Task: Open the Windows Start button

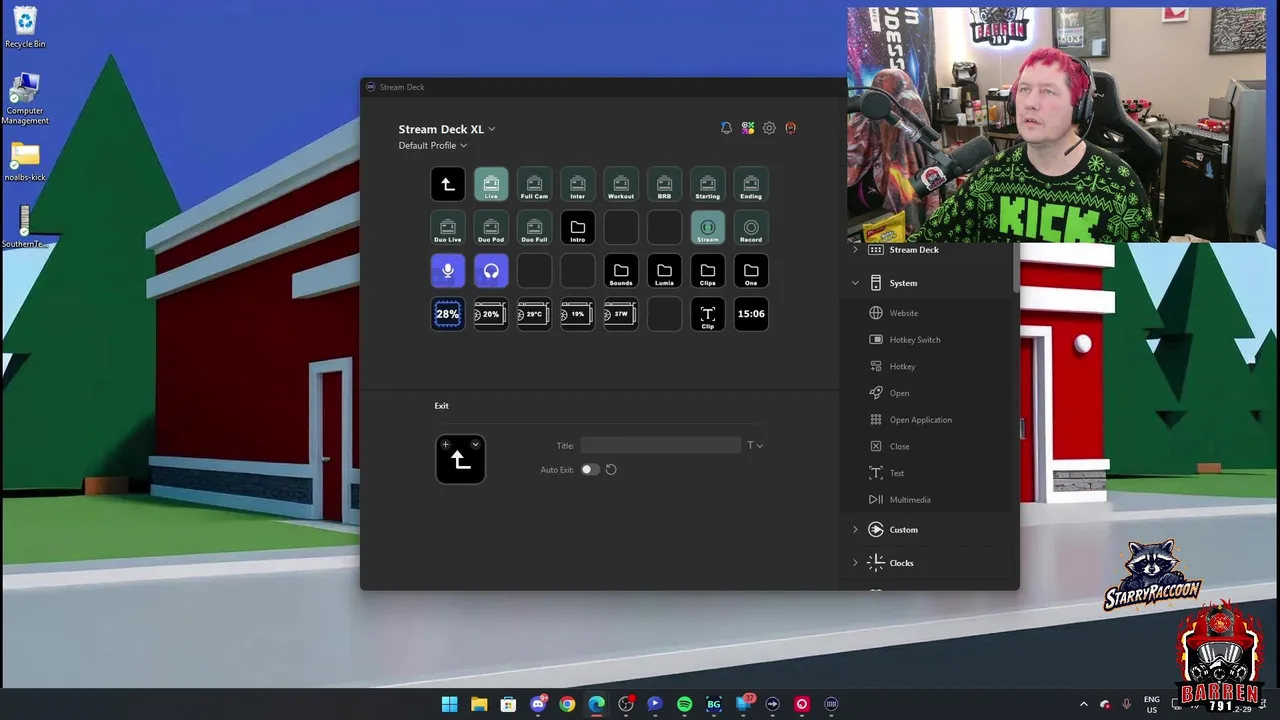Action: click(x=450, y=704)
